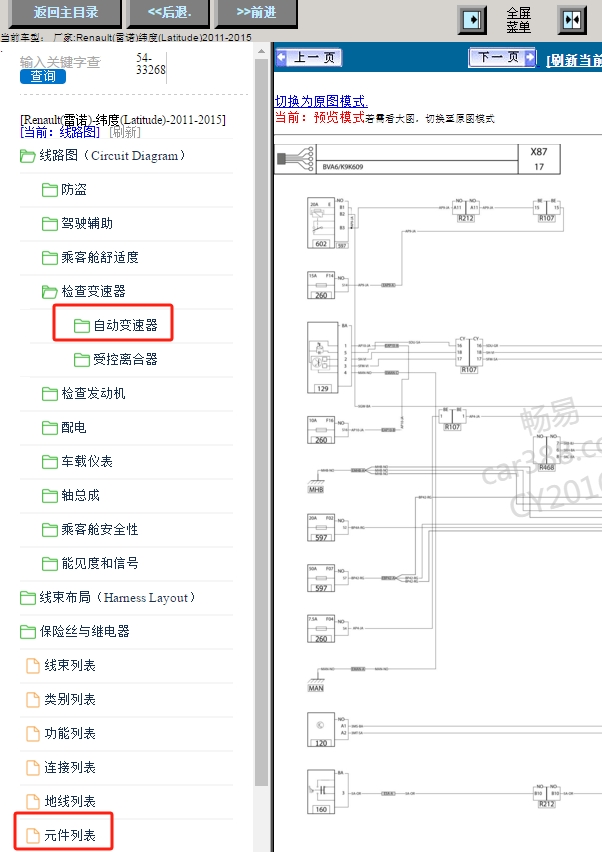This screenshot has width=602, height=852.
Task: Click fuse component 602 in the diagram
Action: [x=321, y=223]
